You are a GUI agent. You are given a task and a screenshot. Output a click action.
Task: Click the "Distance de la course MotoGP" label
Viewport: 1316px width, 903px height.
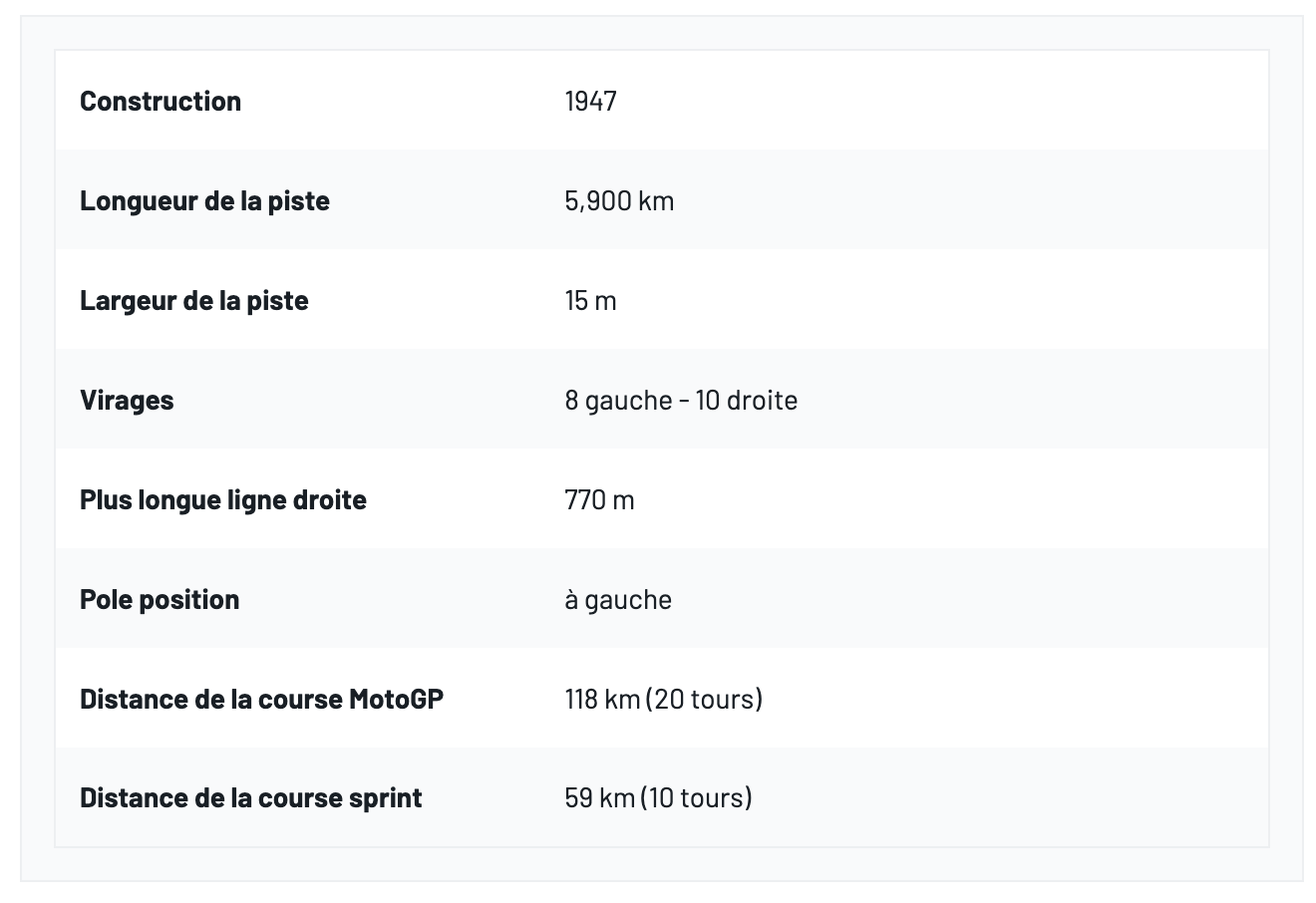pyautogui.click(x=261, y=700)
